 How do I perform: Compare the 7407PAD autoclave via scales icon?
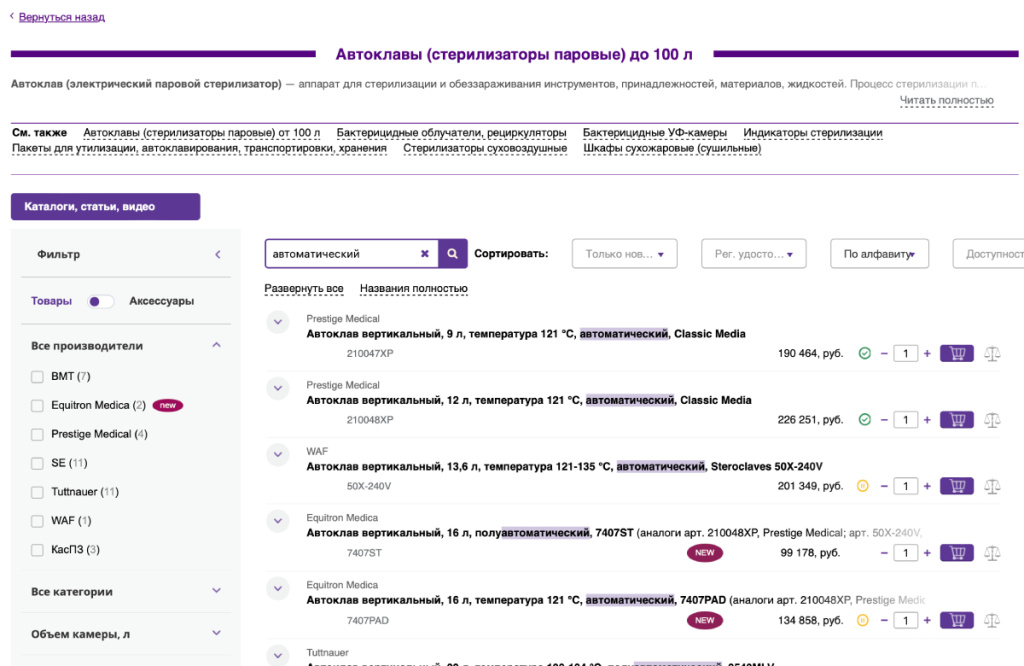pyautogui.click(x=992, y=621)
